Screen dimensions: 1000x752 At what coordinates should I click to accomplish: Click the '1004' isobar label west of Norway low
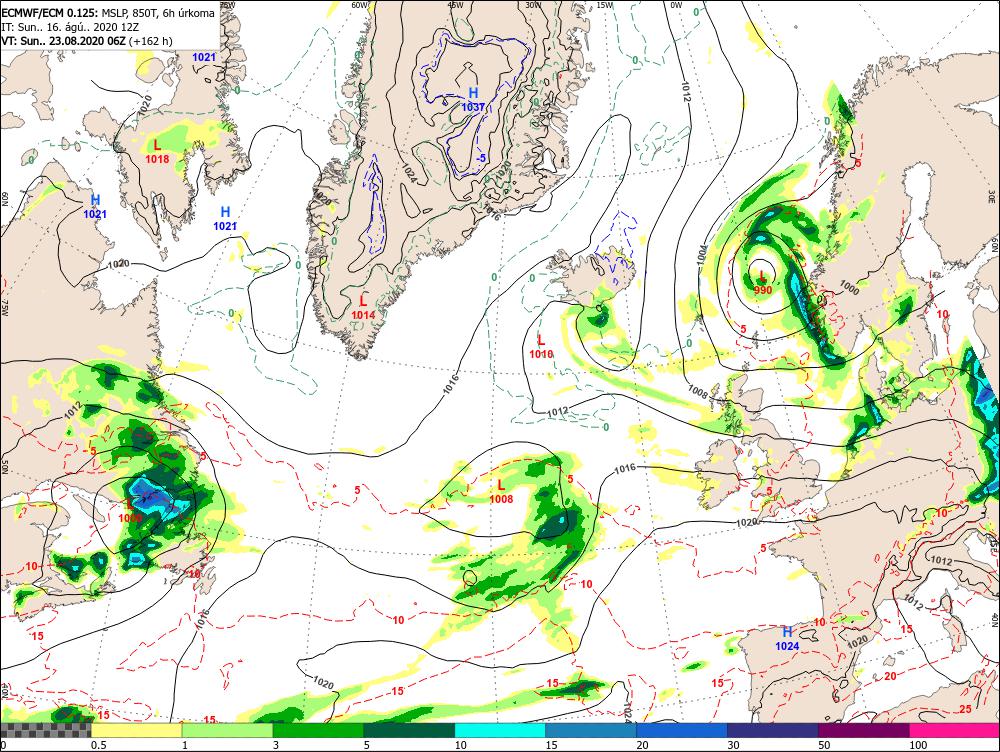(702, 254)
